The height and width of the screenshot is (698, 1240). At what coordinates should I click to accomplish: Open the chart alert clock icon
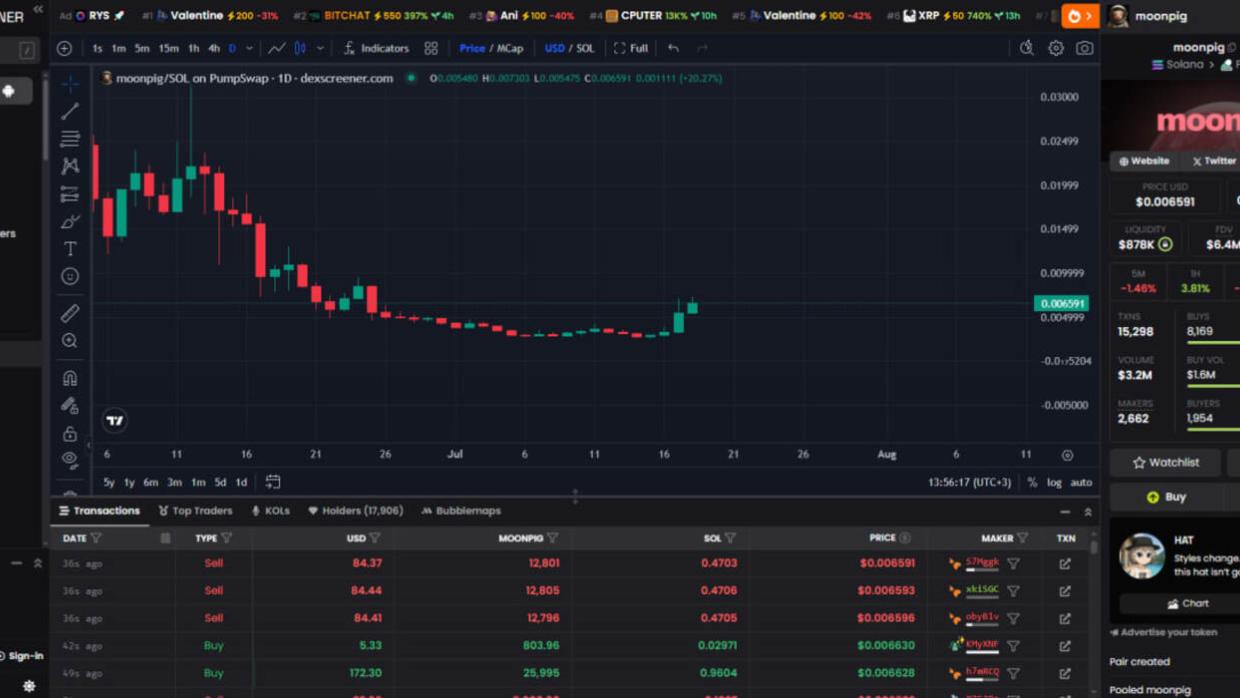(x=1026, y=48)
